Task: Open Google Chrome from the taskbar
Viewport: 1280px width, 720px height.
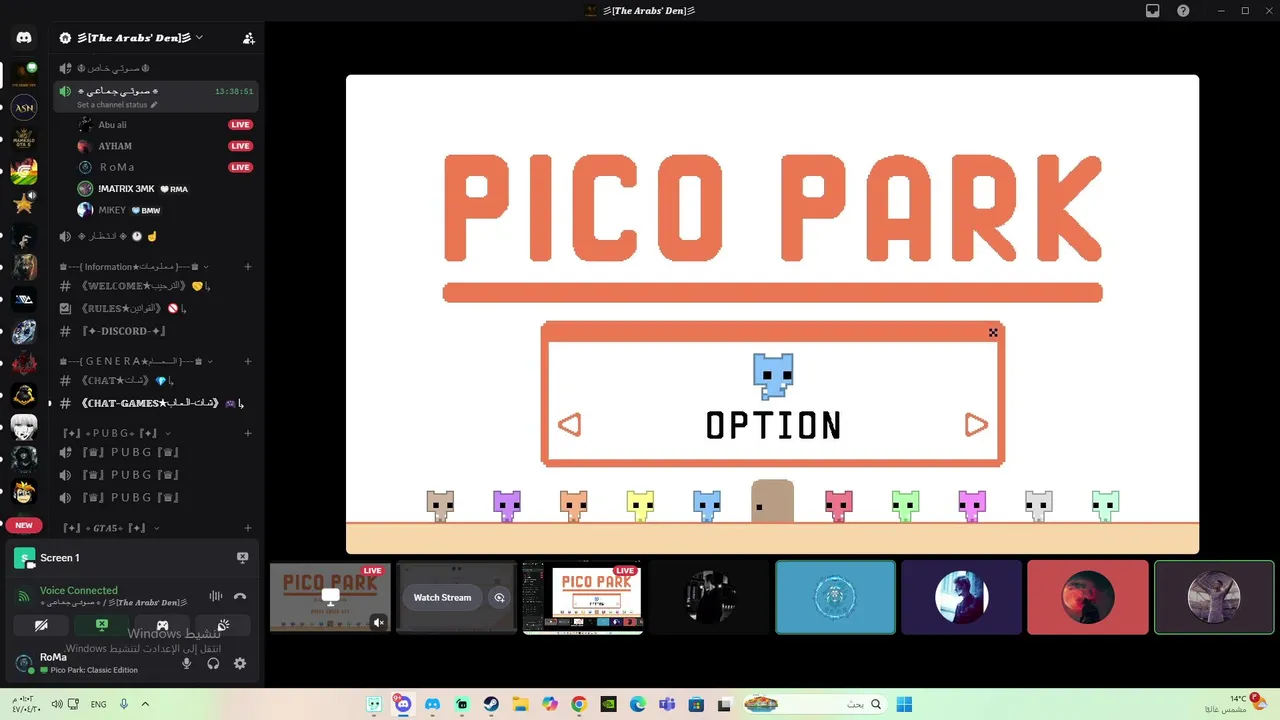Action: tap(579, 704)
